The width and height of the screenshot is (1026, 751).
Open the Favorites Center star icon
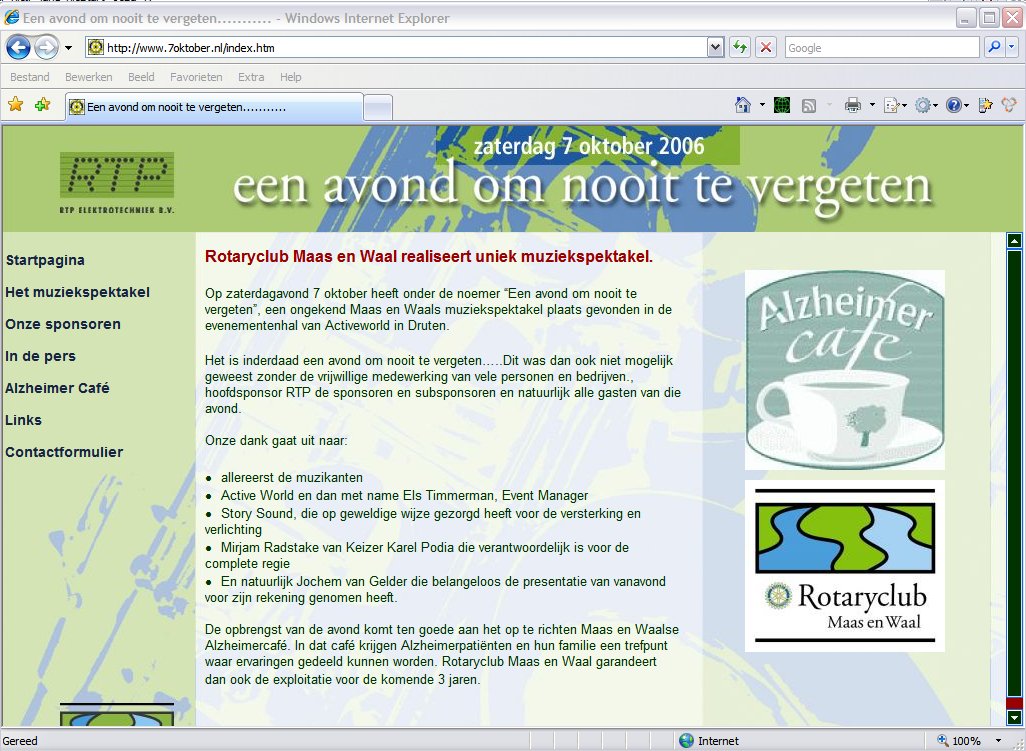(x=16, y=105)
